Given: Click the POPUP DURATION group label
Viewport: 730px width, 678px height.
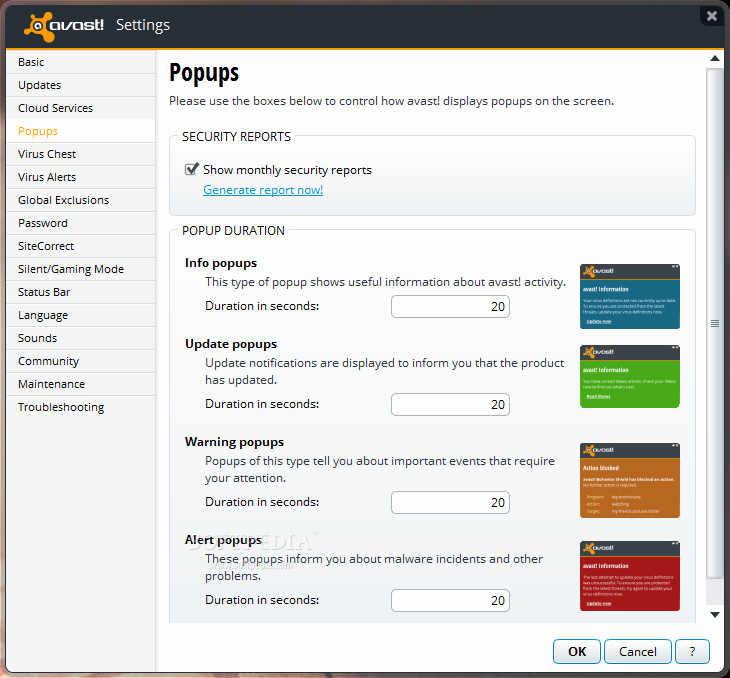Looking at the screenshot, I should click(233, 231).
